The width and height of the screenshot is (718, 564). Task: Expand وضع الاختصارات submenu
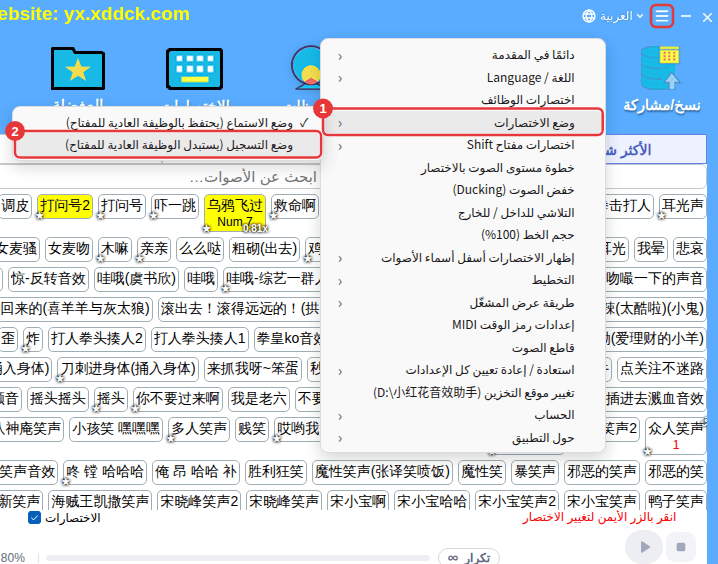click(463, 123)
